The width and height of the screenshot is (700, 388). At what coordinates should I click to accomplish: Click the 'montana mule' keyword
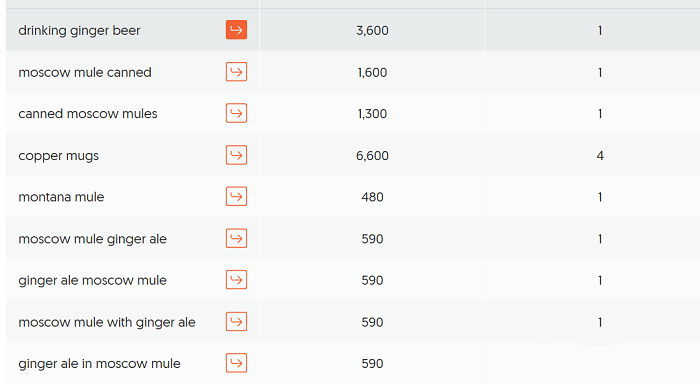click(61, 197)
